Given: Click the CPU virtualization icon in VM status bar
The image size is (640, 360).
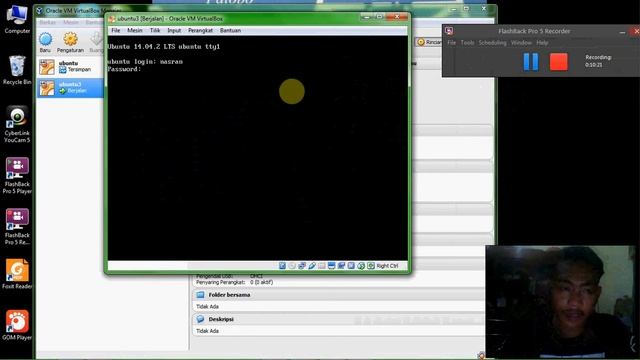Looking at the screenshot, I should tap(351, 266).
